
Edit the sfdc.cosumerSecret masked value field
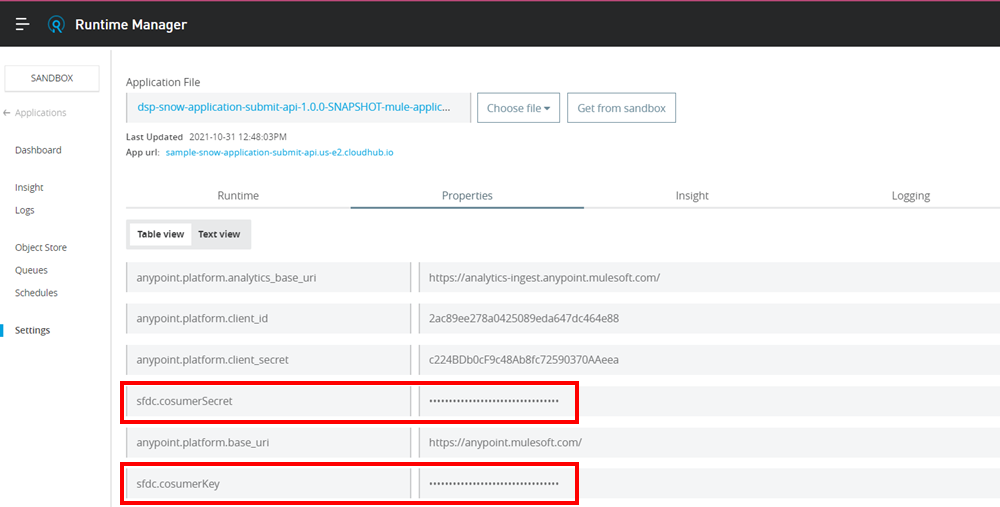(495, 401)
